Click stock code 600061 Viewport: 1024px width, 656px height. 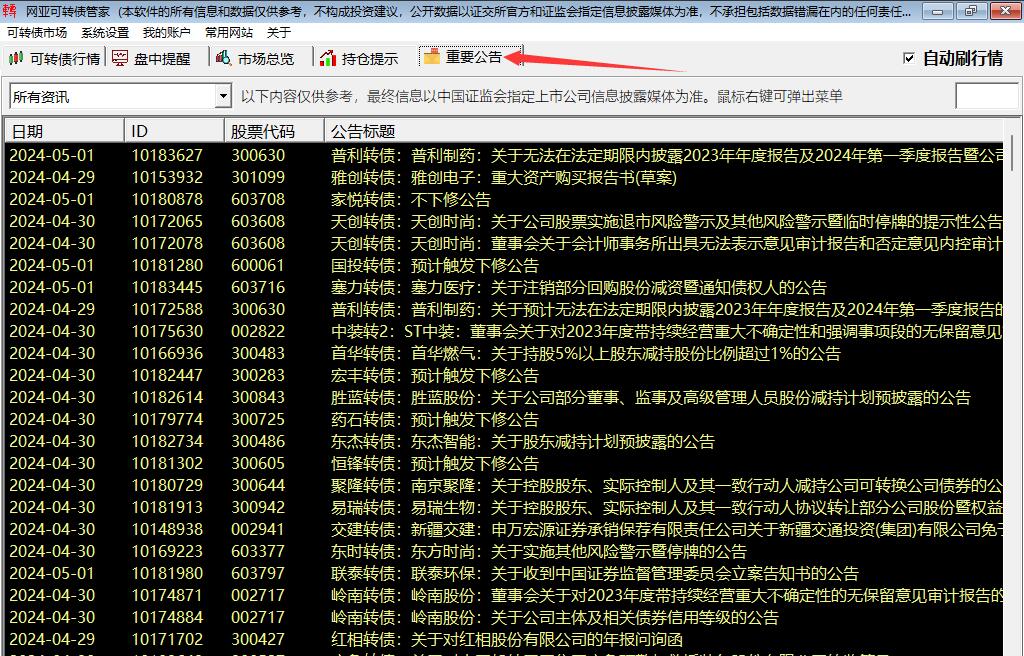tap(258, 265)
